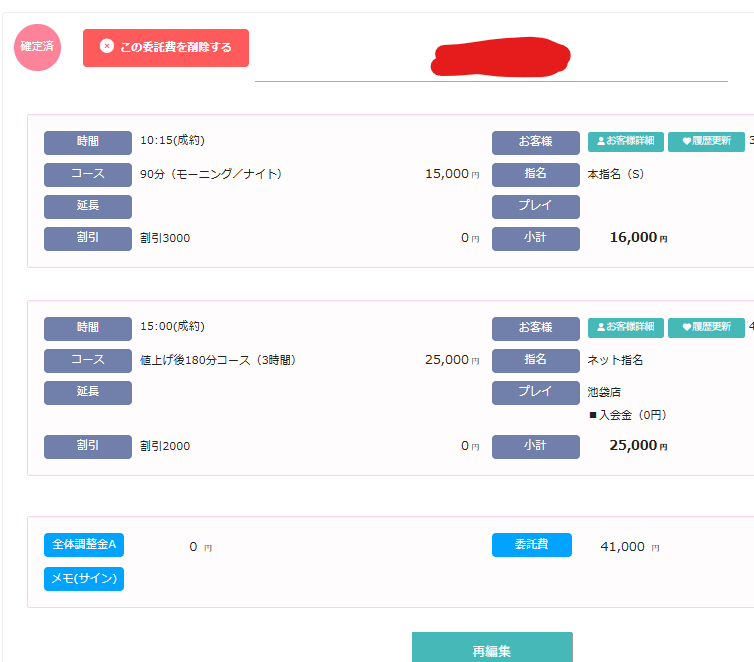Screen dimensions: 754x662
Task: Select the 小計 label showing 16,000円
Action: coord(535,238)
